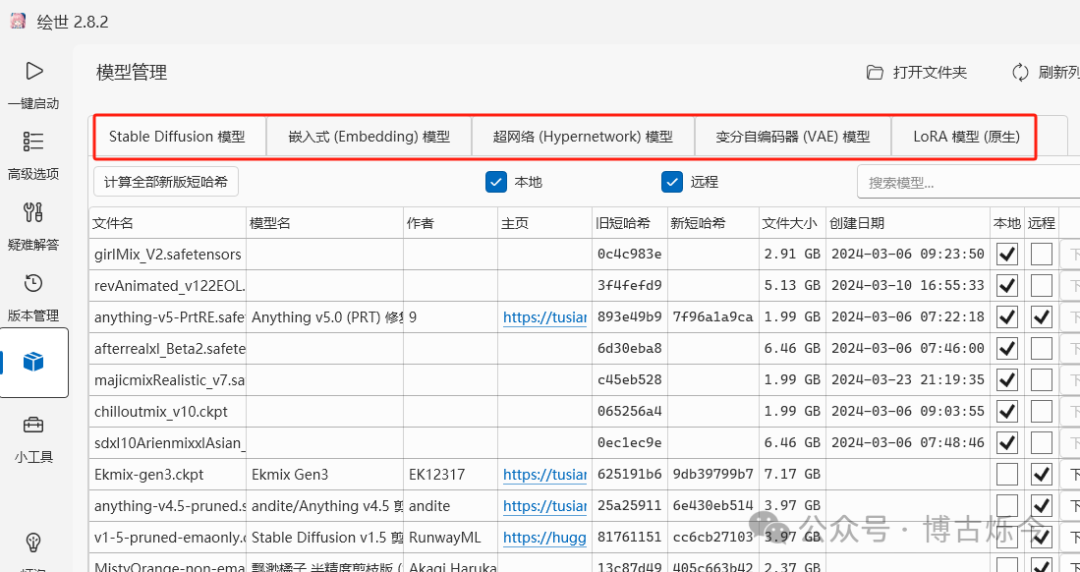Select revAnimated_v122EOL file name cell
The image size is (1080, 572).
pos(167,285)
